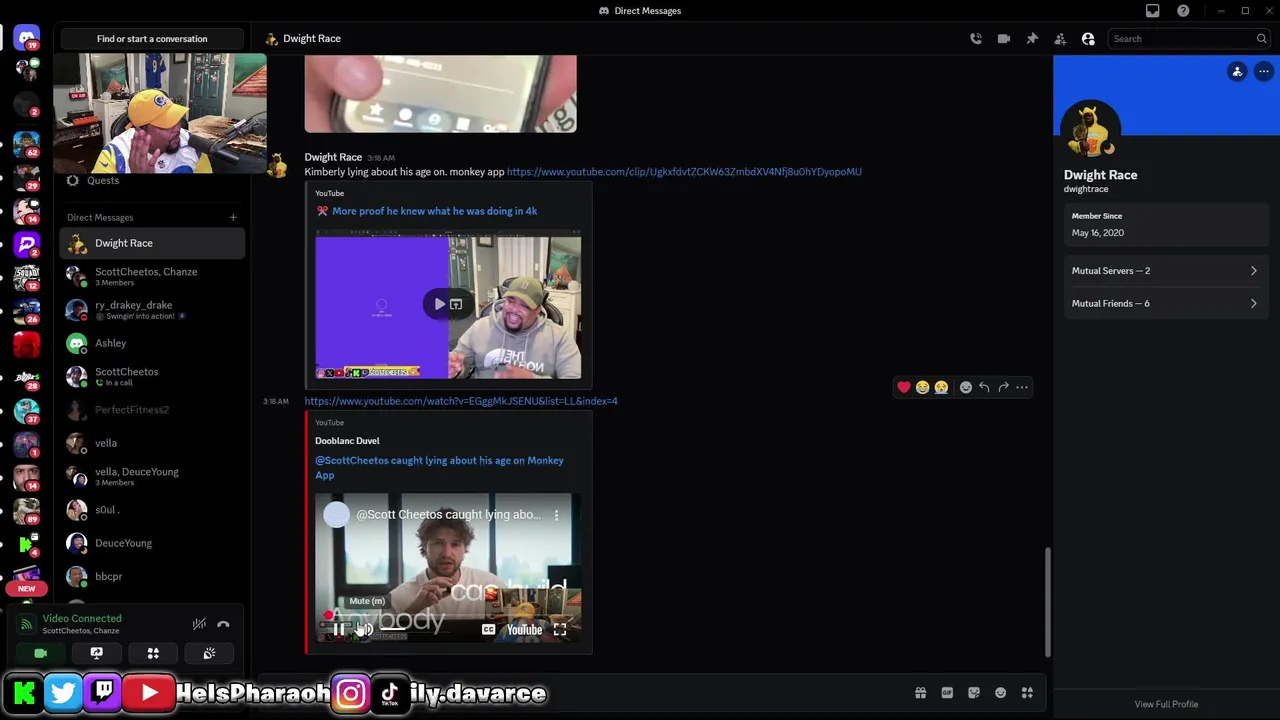
Task: Open the message More options ellipsis
Action: point(1022,387)
